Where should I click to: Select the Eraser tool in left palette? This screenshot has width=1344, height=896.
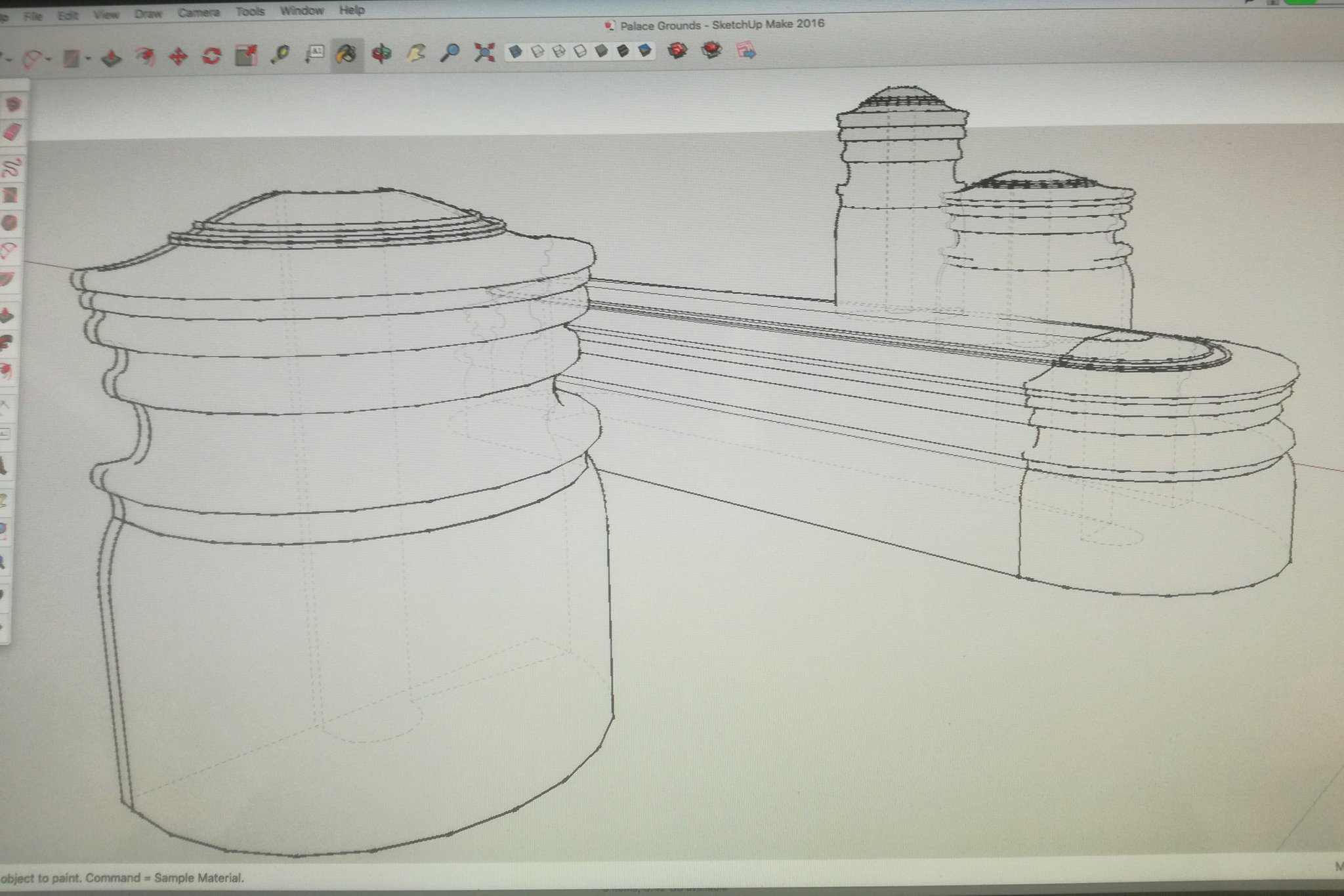(x=13, y=133)
